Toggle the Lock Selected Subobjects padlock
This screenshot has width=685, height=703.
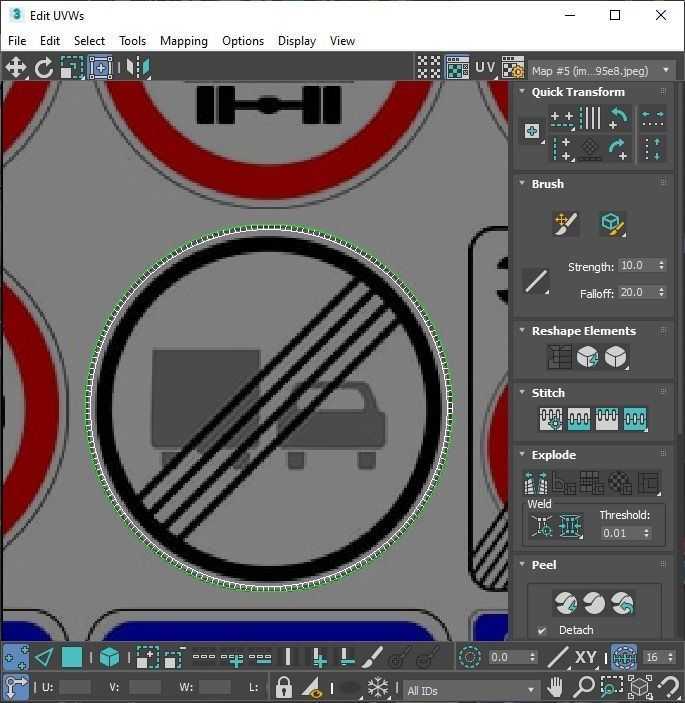click(x=283, y=686)
